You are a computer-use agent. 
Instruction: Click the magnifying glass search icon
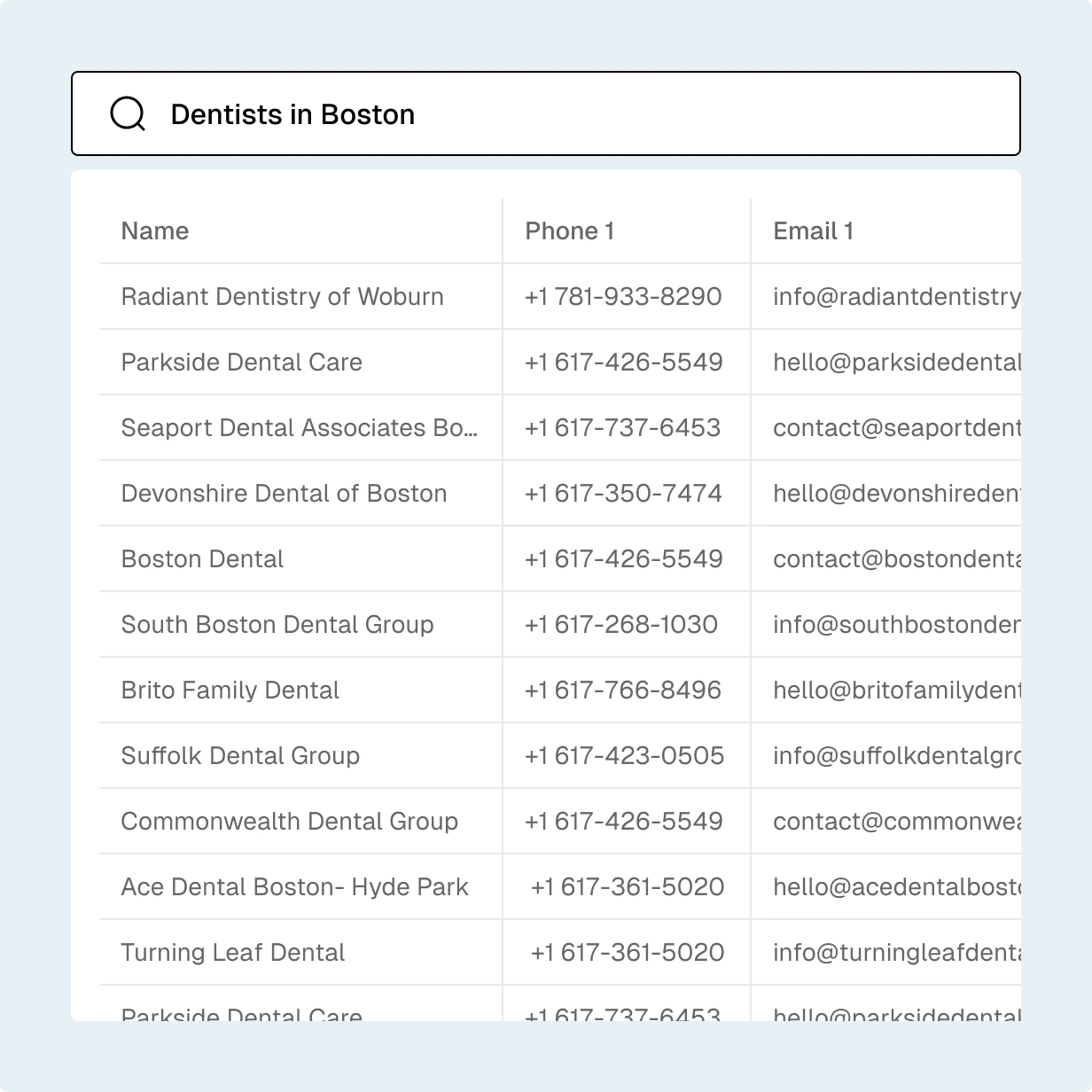coord(128,114)
